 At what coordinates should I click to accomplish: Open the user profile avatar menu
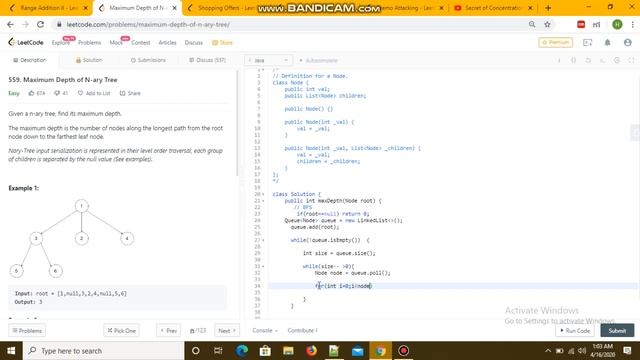(628, 42)
